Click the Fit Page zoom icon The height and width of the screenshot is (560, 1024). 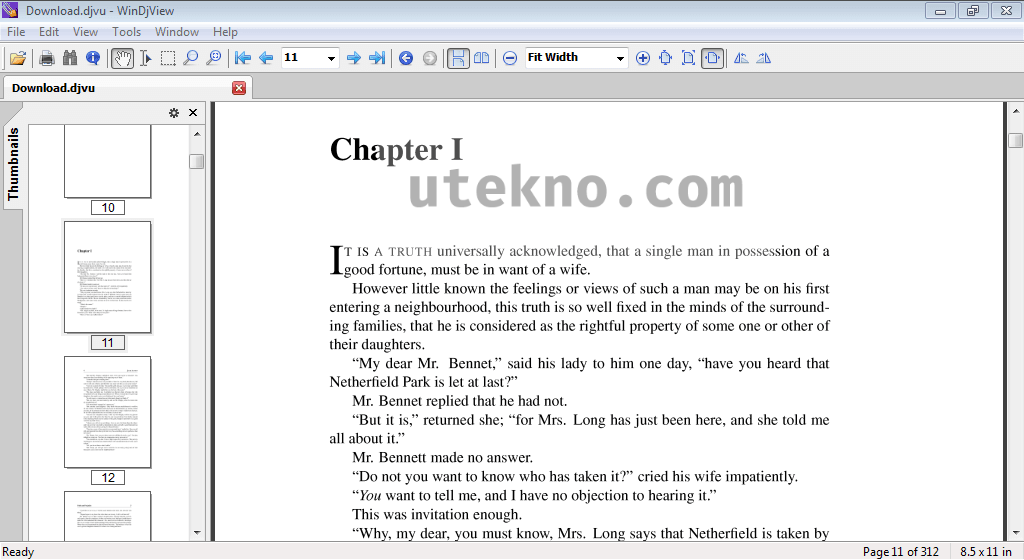tap(688, 58)
